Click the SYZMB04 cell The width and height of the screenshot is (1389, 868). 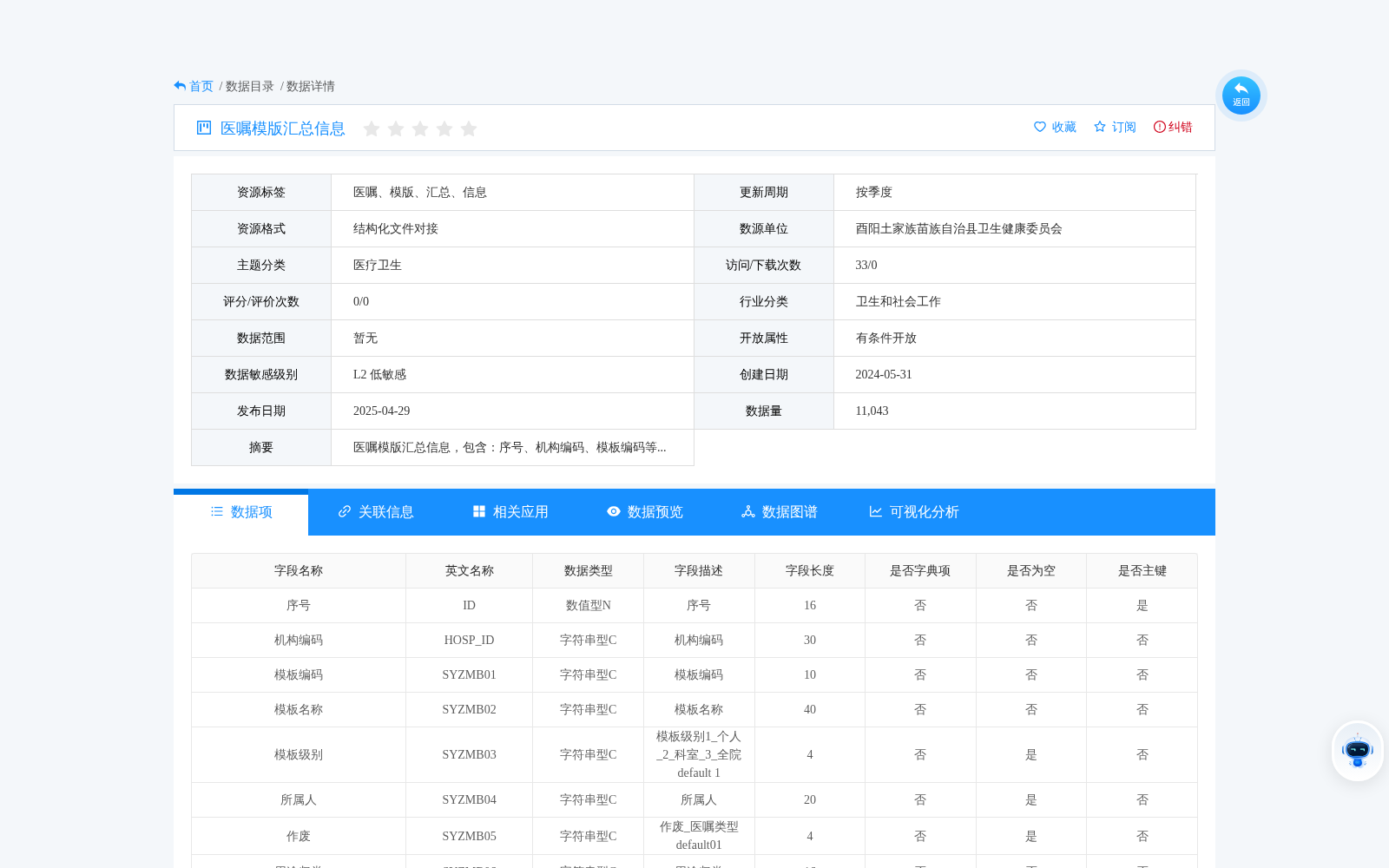(470, 799)
